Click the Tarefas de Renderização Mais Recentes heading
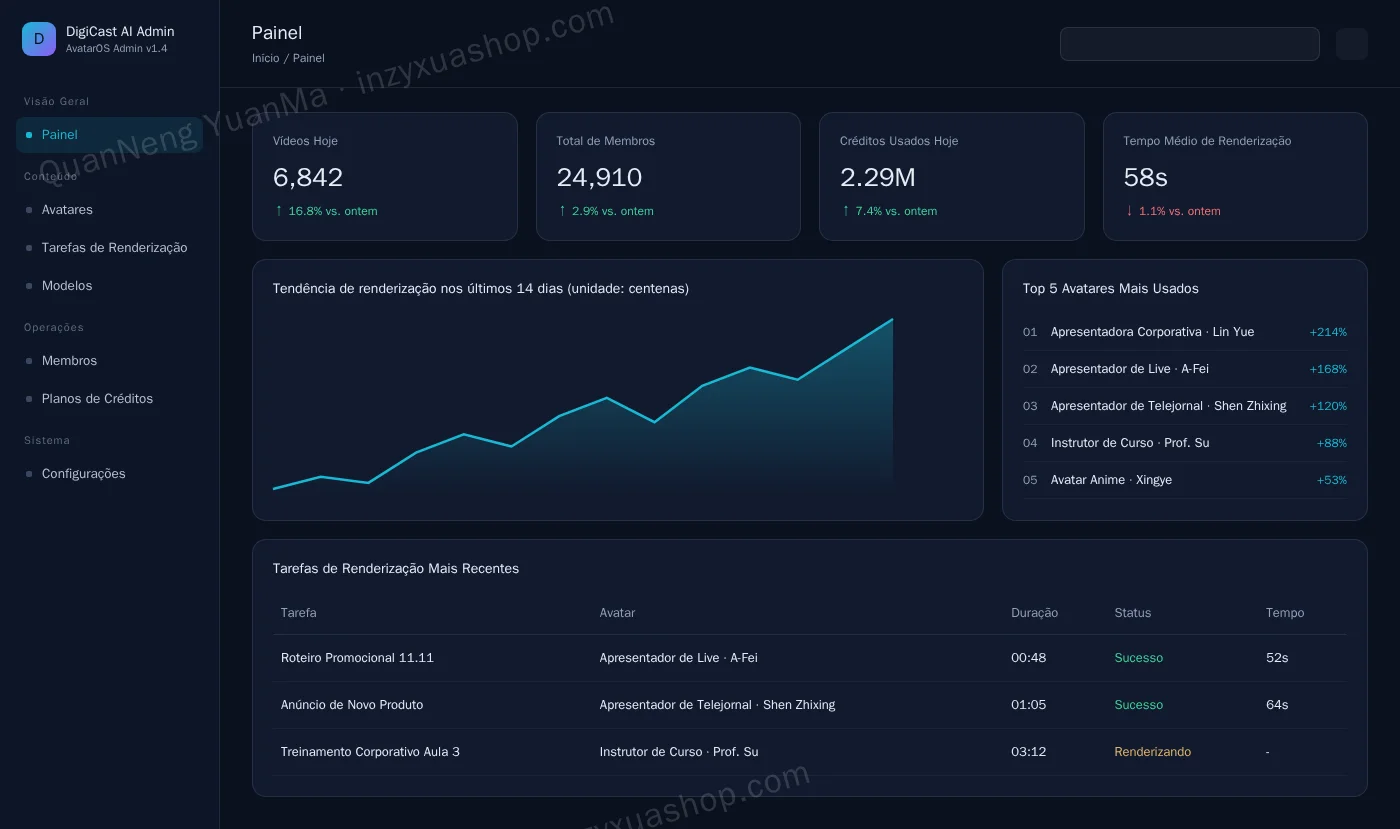Screen dimensions: 1400x829 (x=396, y=569)
